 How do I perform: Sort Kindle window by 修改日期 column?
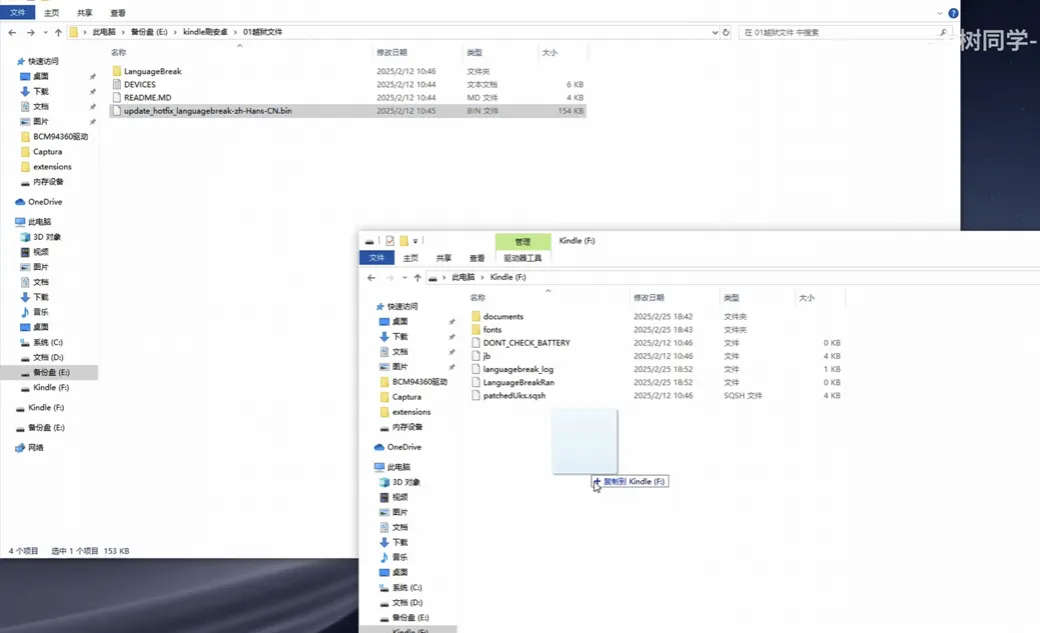[649, 298]
